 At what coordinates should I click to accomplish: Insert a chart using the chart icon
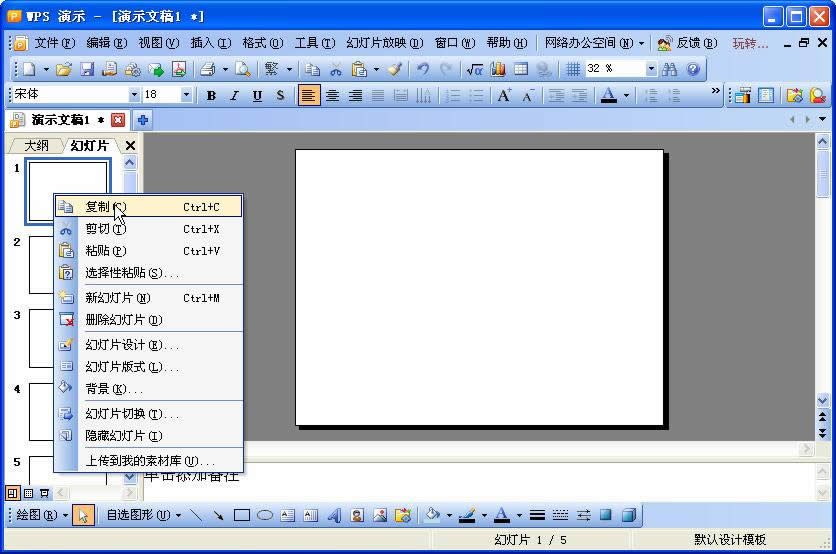498,69
